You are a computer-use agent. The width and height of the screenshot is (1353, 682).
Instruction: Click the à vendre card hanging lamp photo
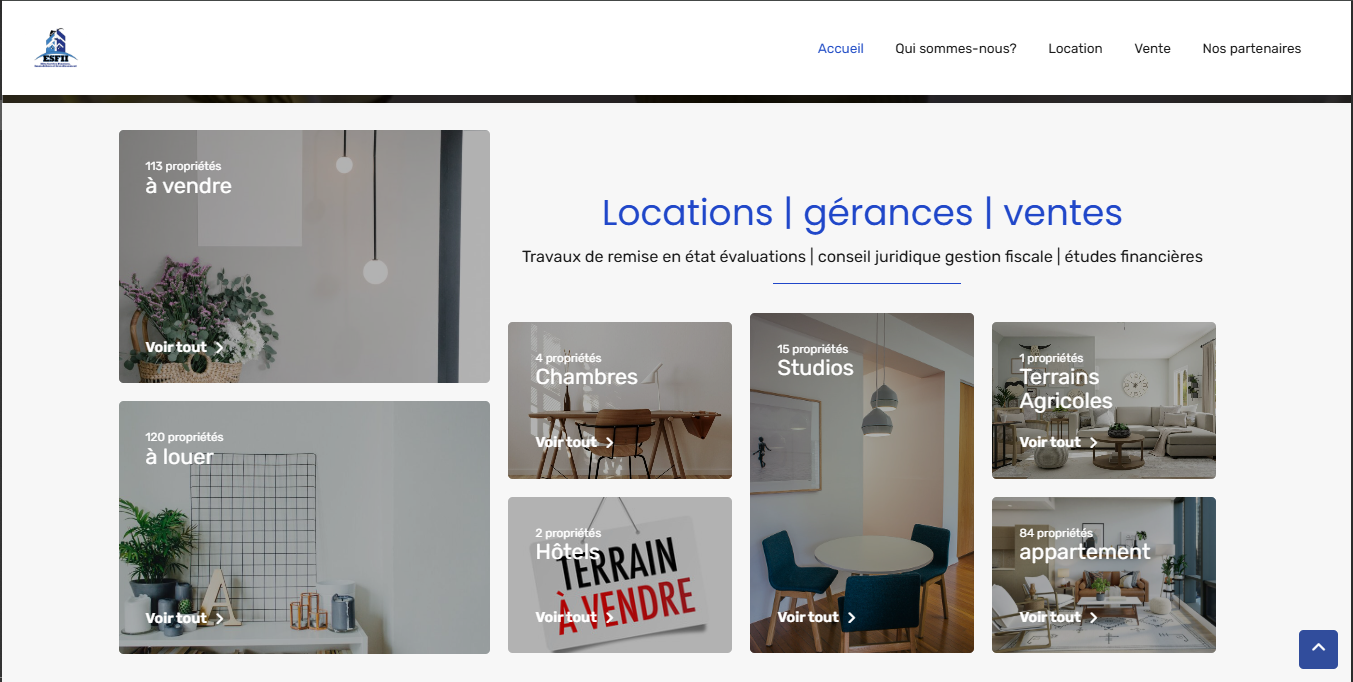pos(304,256)
